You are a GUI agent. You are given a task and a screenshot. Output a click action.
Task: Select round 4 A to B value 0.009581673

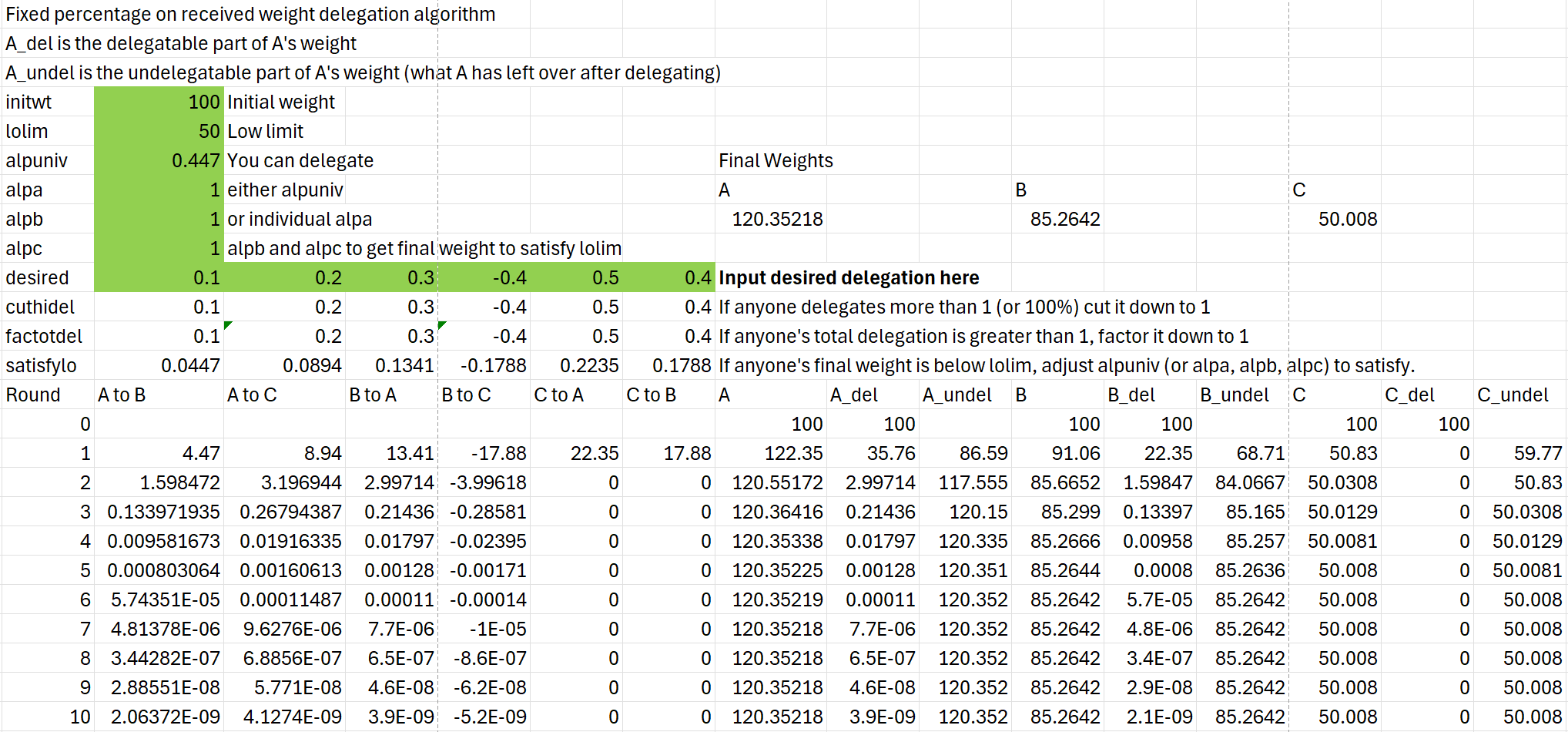point(159,541)
